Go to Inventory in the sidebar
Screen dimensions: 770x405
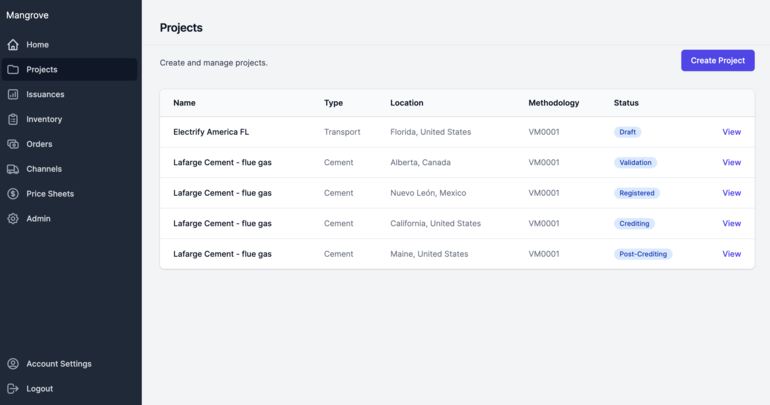pyautogui.click(x=44, y=119)
